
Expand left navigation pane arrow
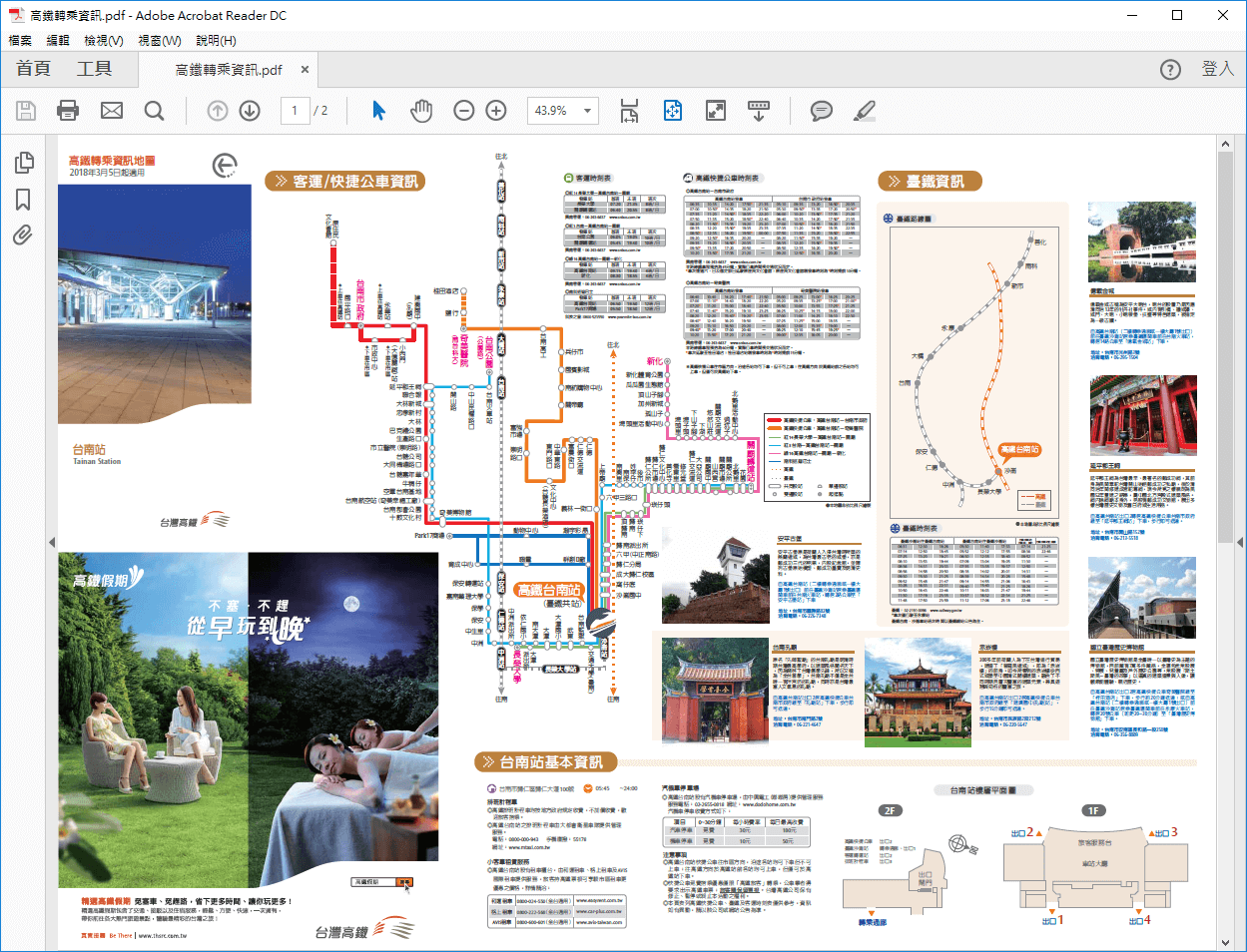pyautogui.click(x=52, y=543)
